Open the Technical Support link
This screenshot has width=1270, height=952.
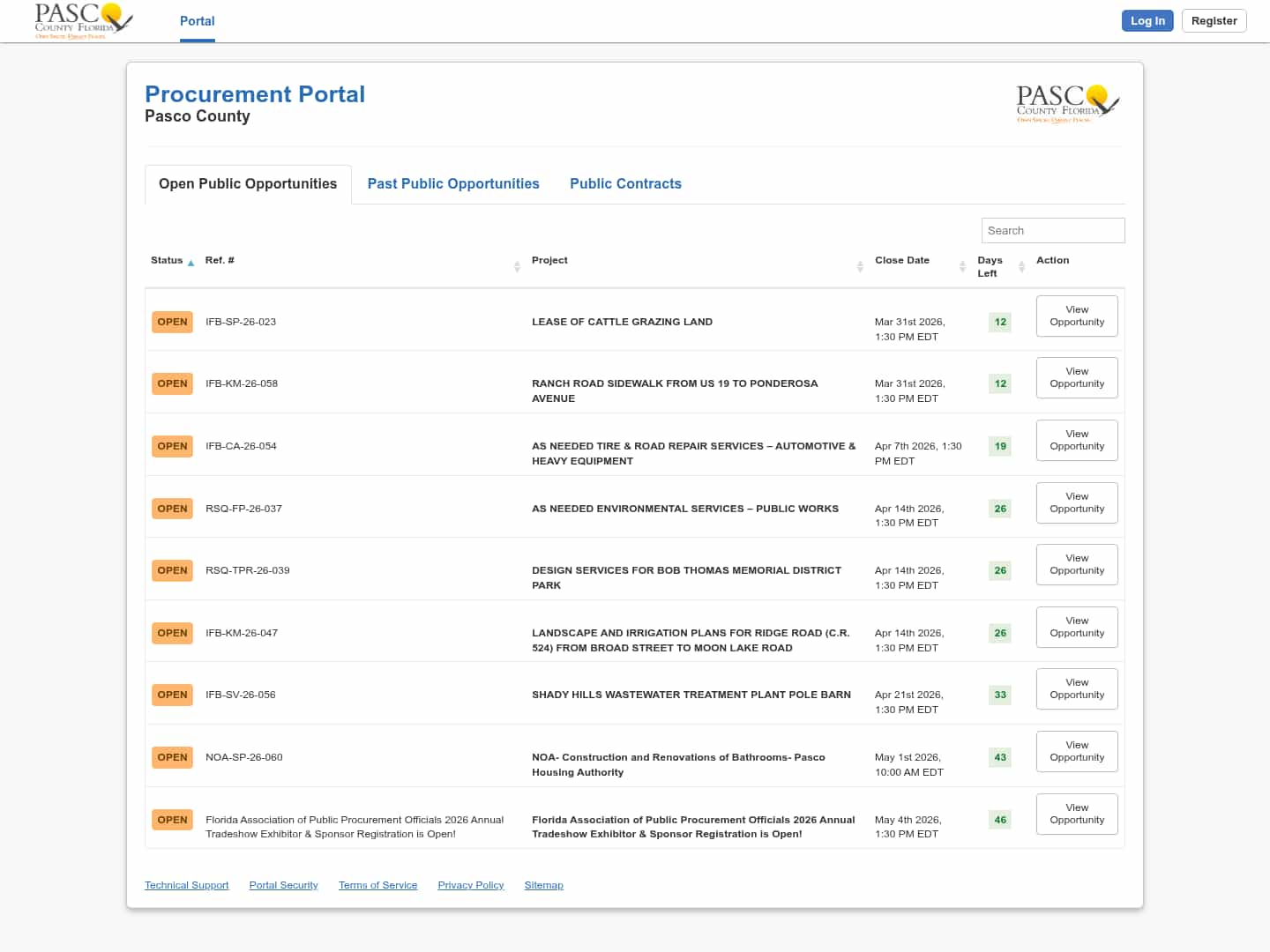pos(186,885)
